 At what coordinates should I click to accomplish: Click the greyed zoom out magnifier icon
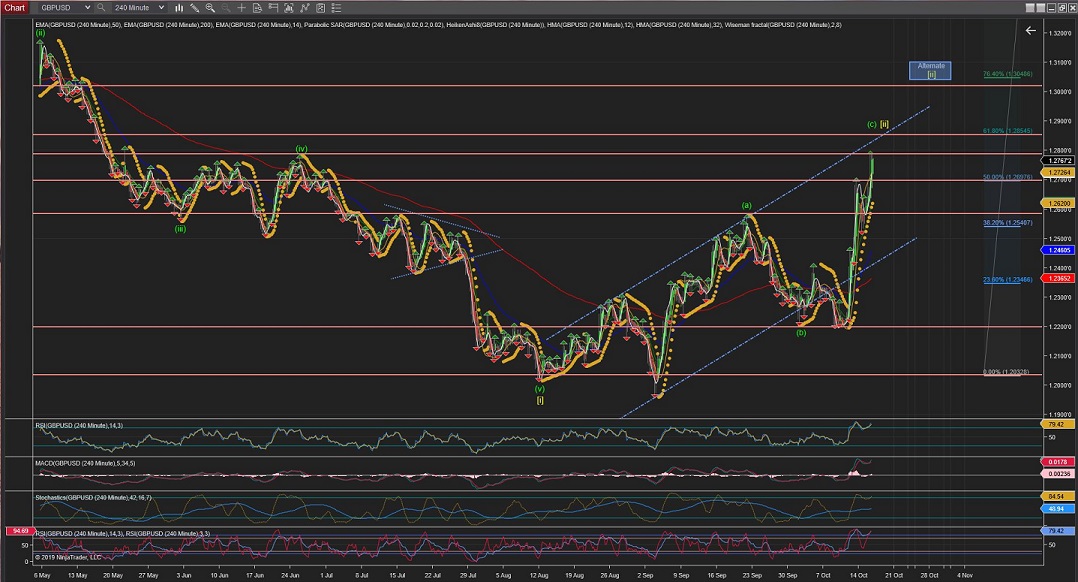pos(226,8)
